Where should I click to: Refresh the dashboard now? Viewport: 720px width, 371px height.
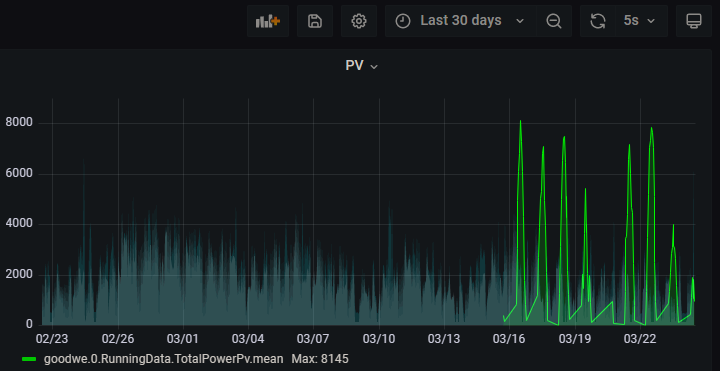[x=598, y=21]
